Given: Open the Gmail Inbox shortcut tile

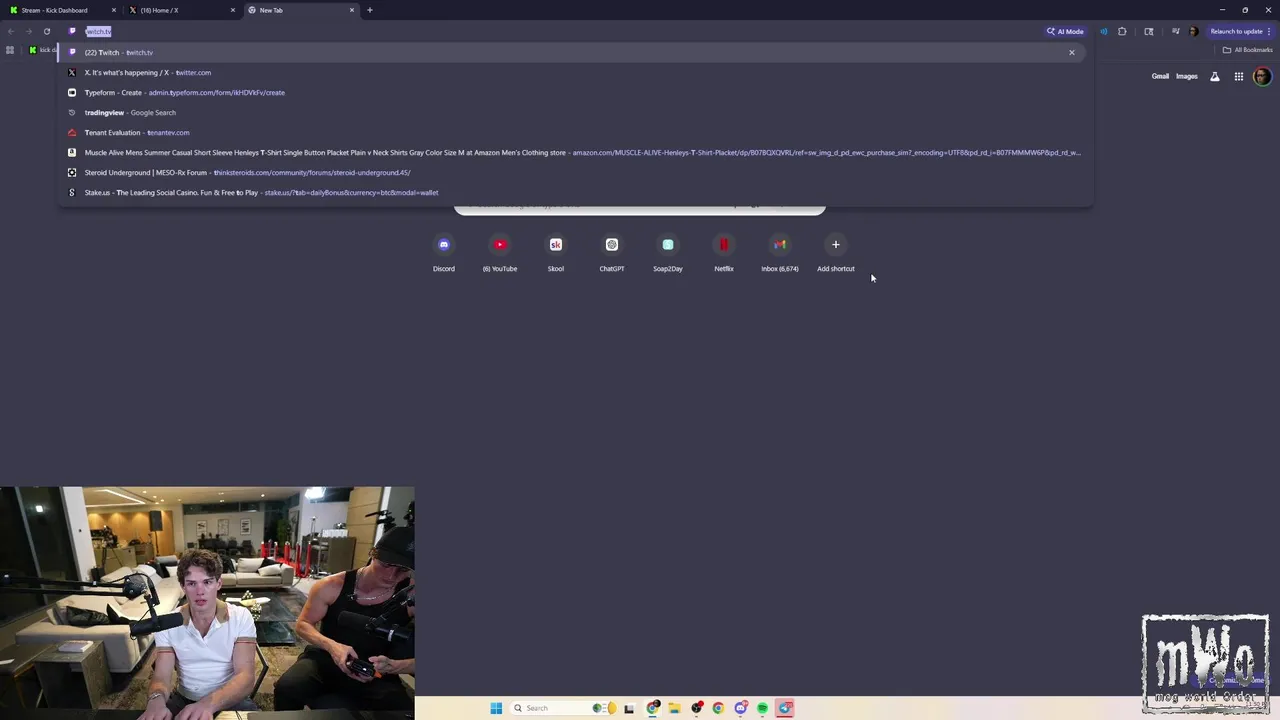Looking at the screenshot, I should pos(780,252).
